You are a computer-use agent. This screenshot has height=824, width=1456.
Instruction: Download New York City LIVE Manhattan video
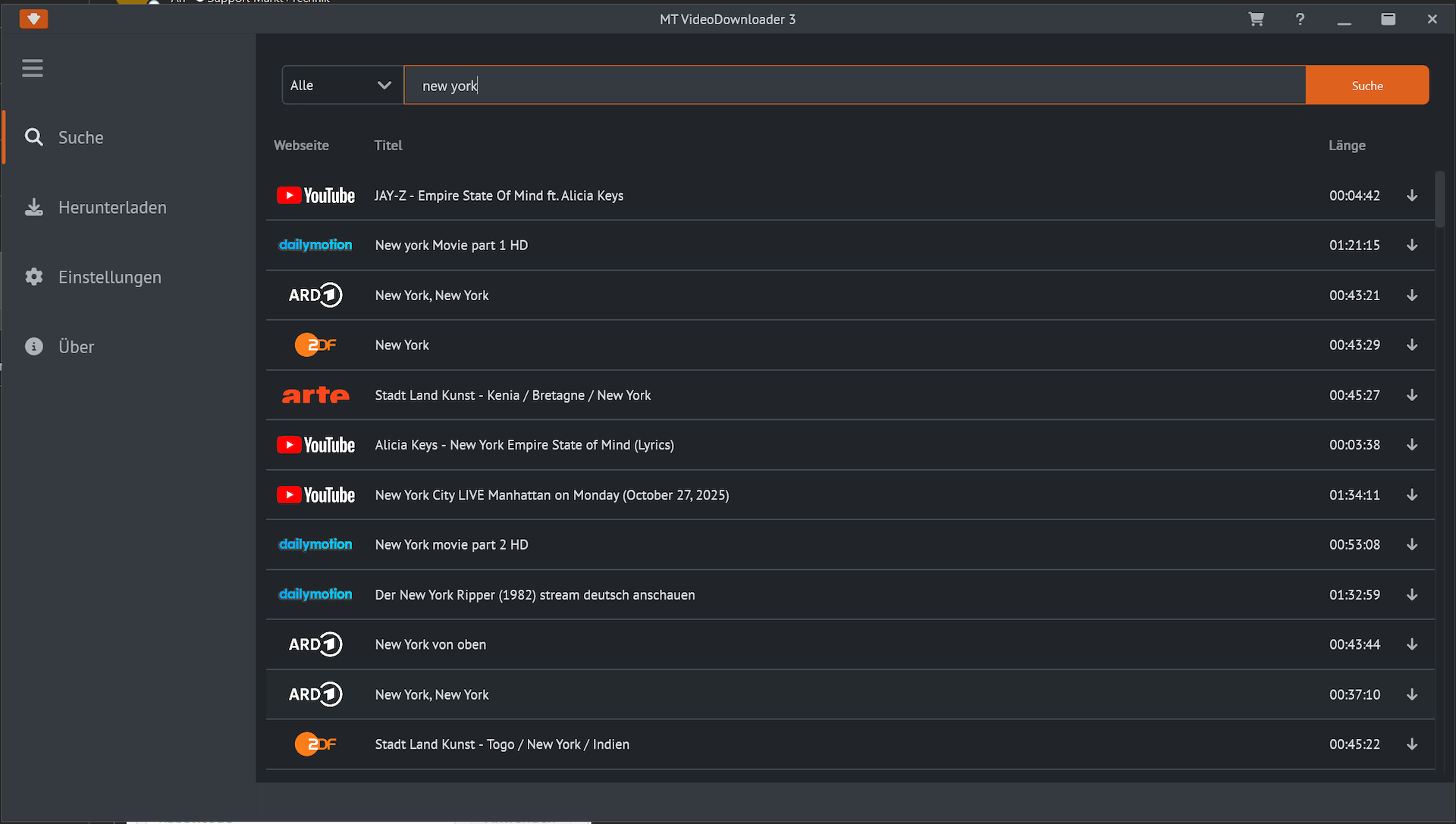[1412, 495]
